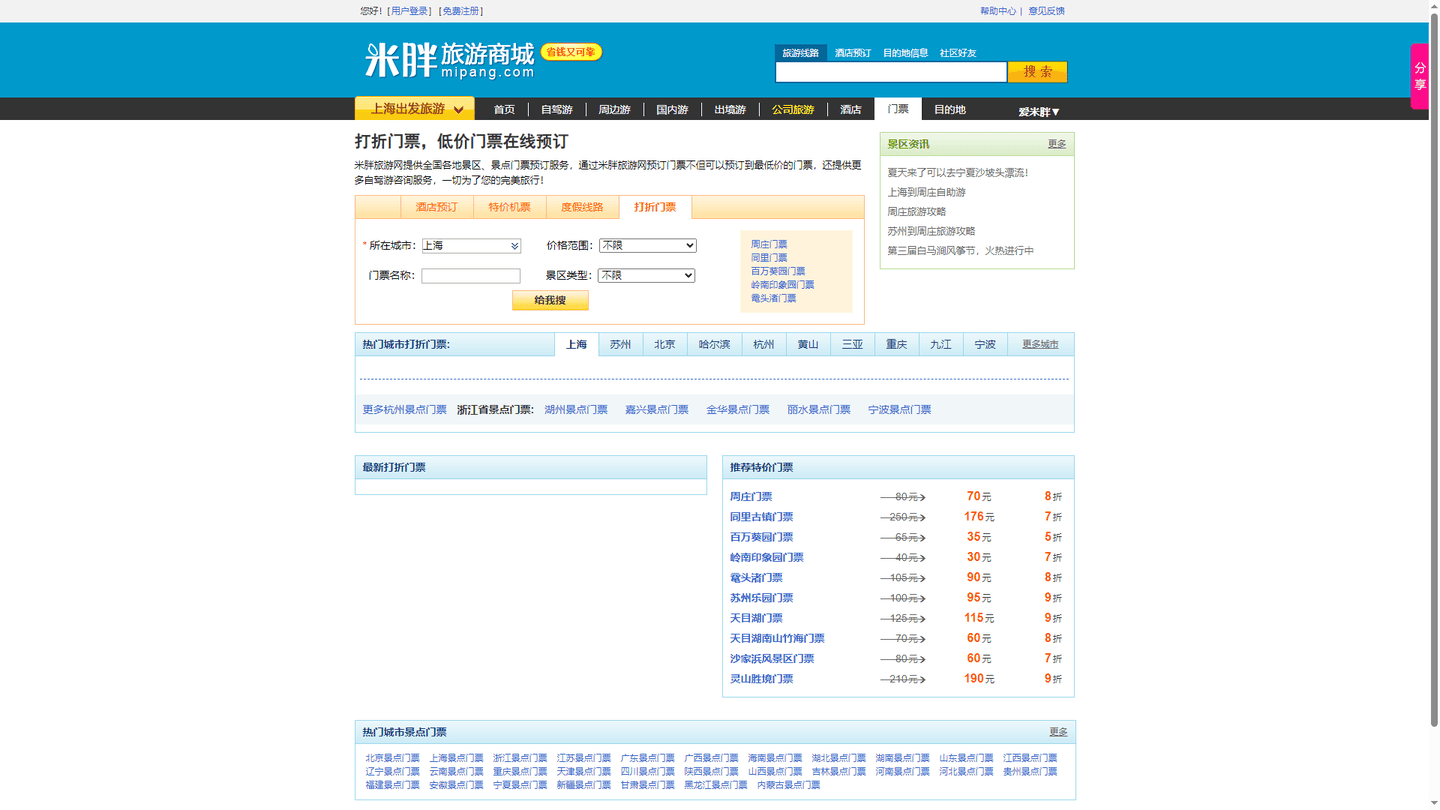The width and height of the screenshot is (1440, 810).
Task: Click 更多 in 景区资讯 panel
Action: 1057,144
